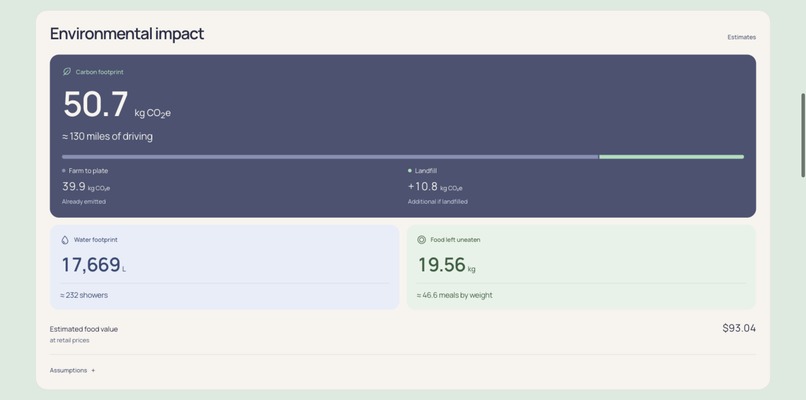Click the 39.9 Farm to plate value

pyautogui.click(x=74, y=187)
